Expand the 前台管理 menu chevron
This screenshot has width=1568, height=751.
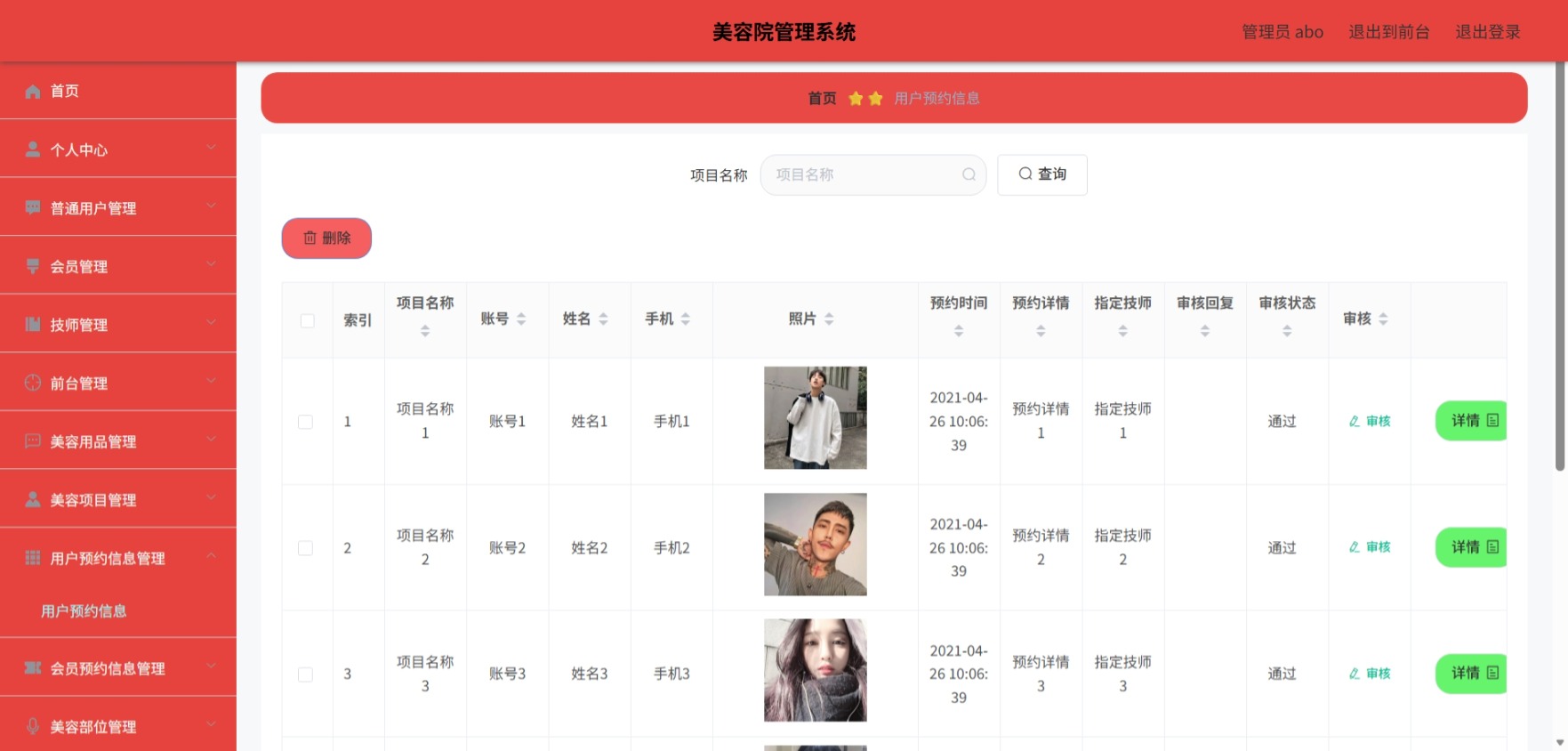(211, 381)
